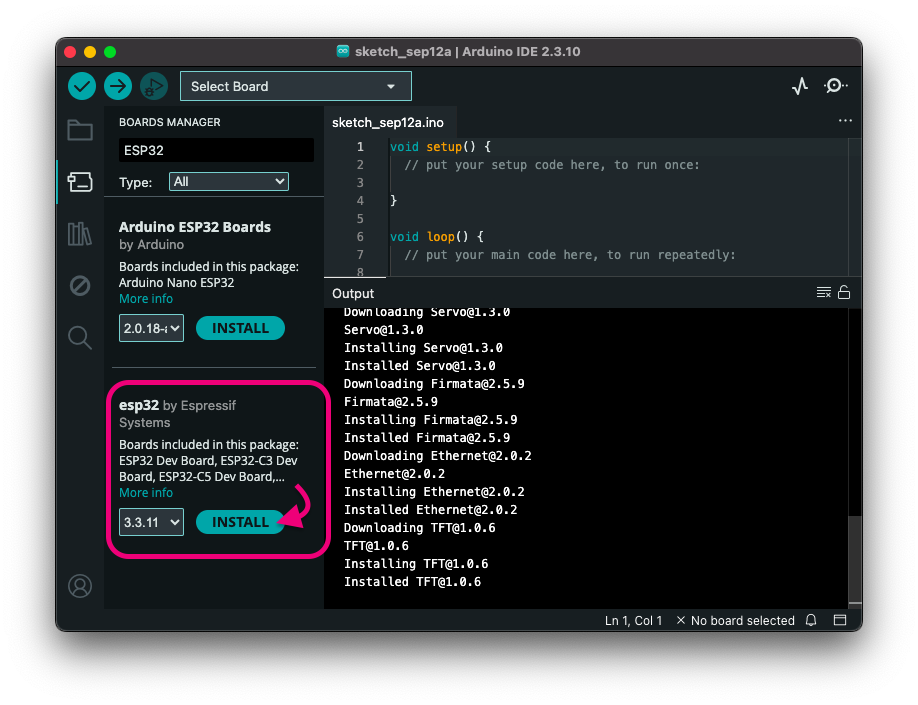Click code line void loop() {

click(437, 237)
